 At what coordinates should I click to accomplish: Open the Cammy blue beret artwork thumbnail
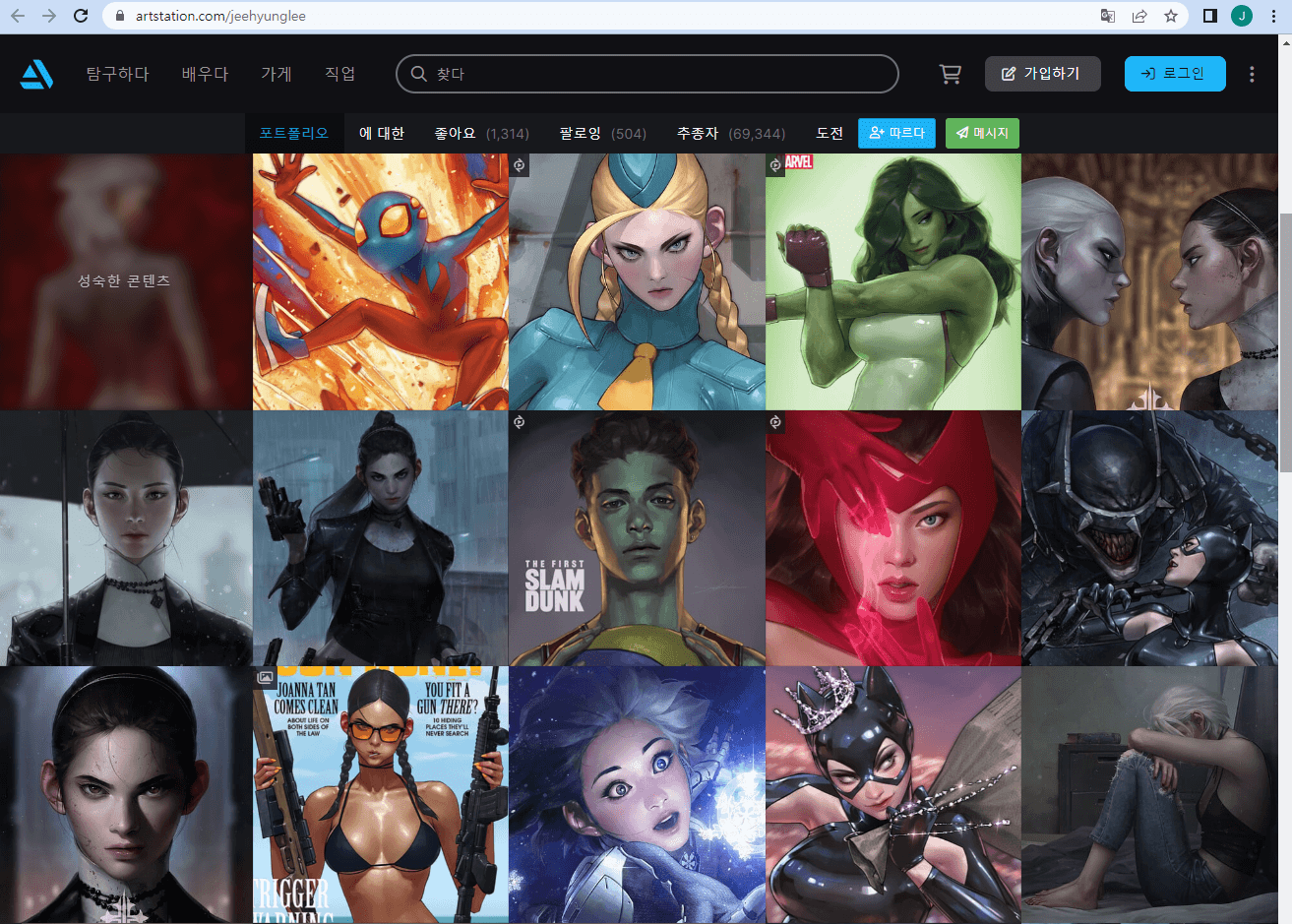(x=637, y=281)
